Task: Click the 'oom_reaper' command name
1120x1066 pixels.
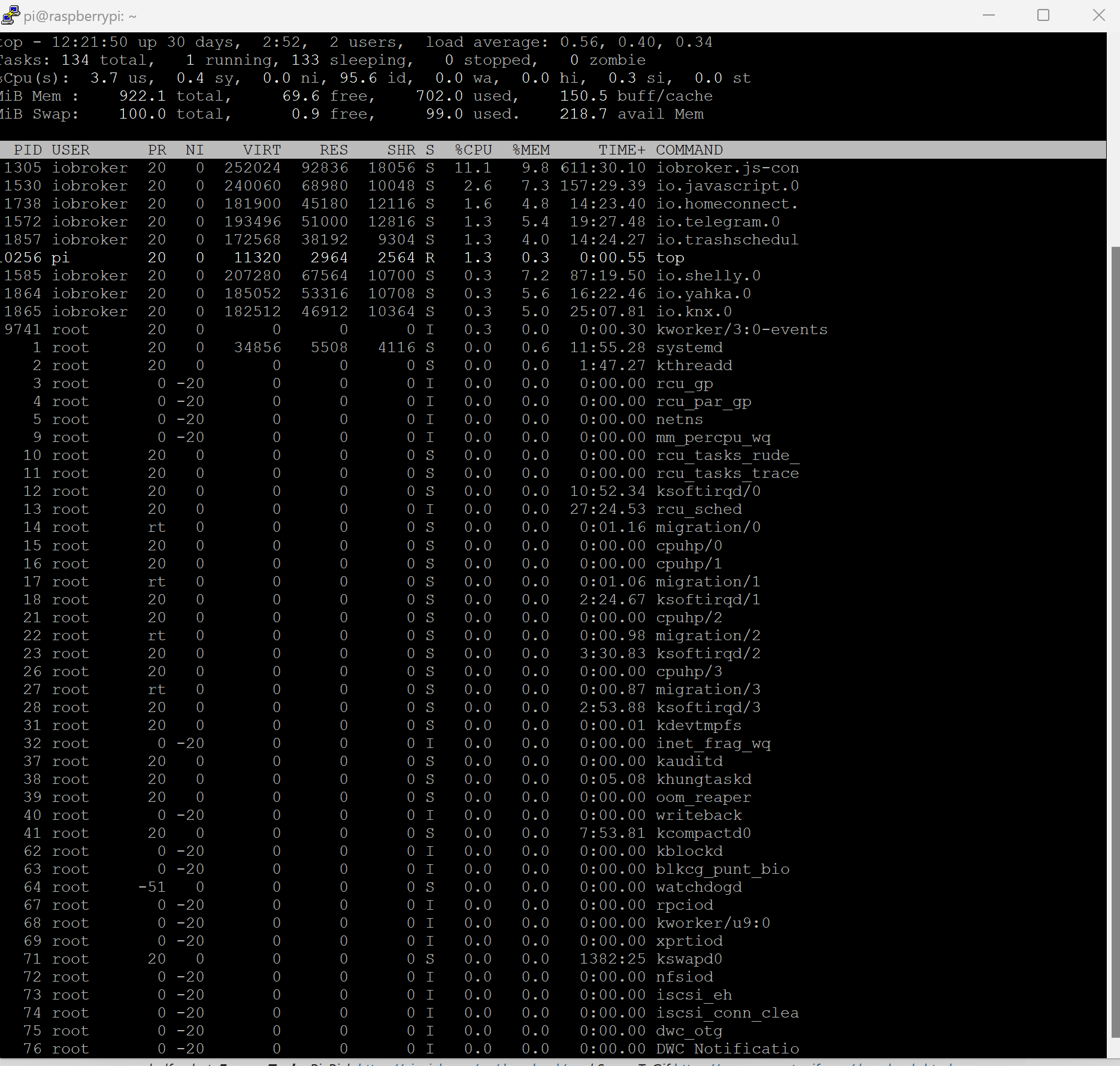Action: [704, 797]
